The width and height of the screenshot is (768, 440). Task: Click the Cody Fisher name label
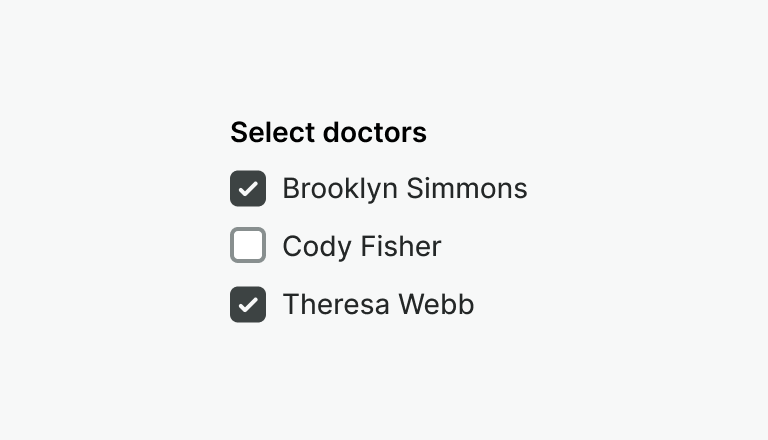coord(361,246)
